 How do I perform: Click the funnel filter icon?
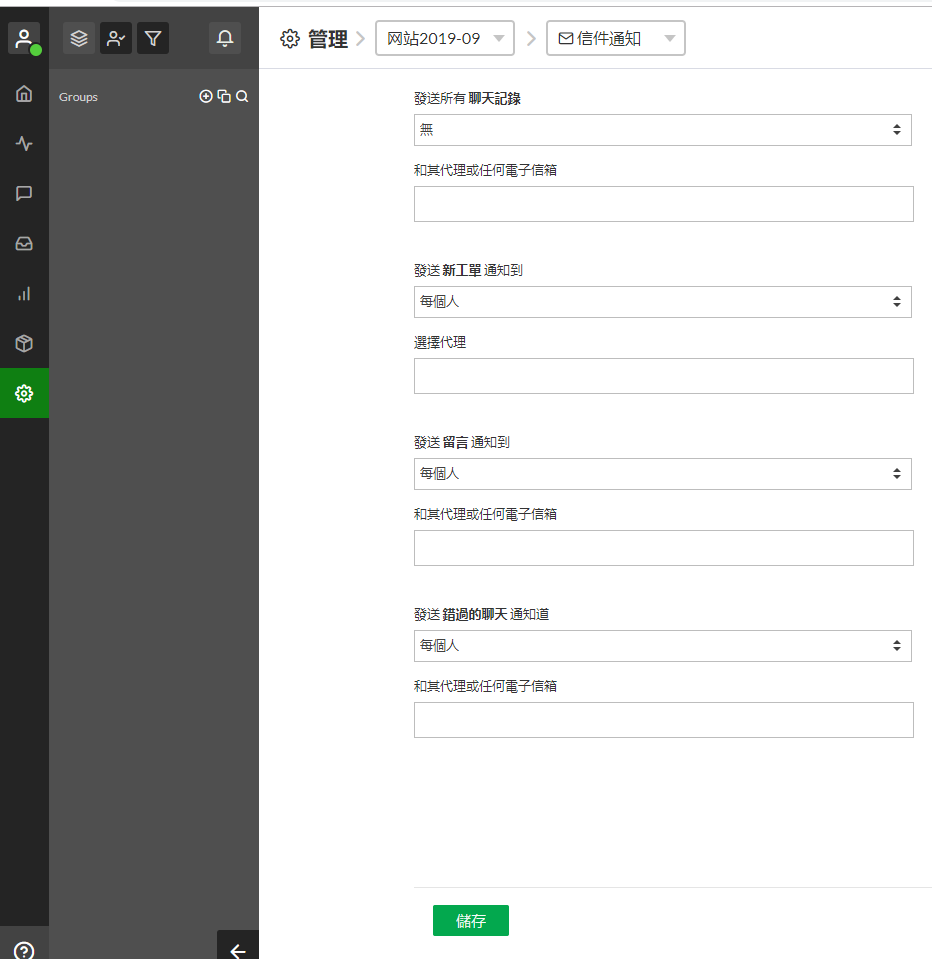pos(153,38)
